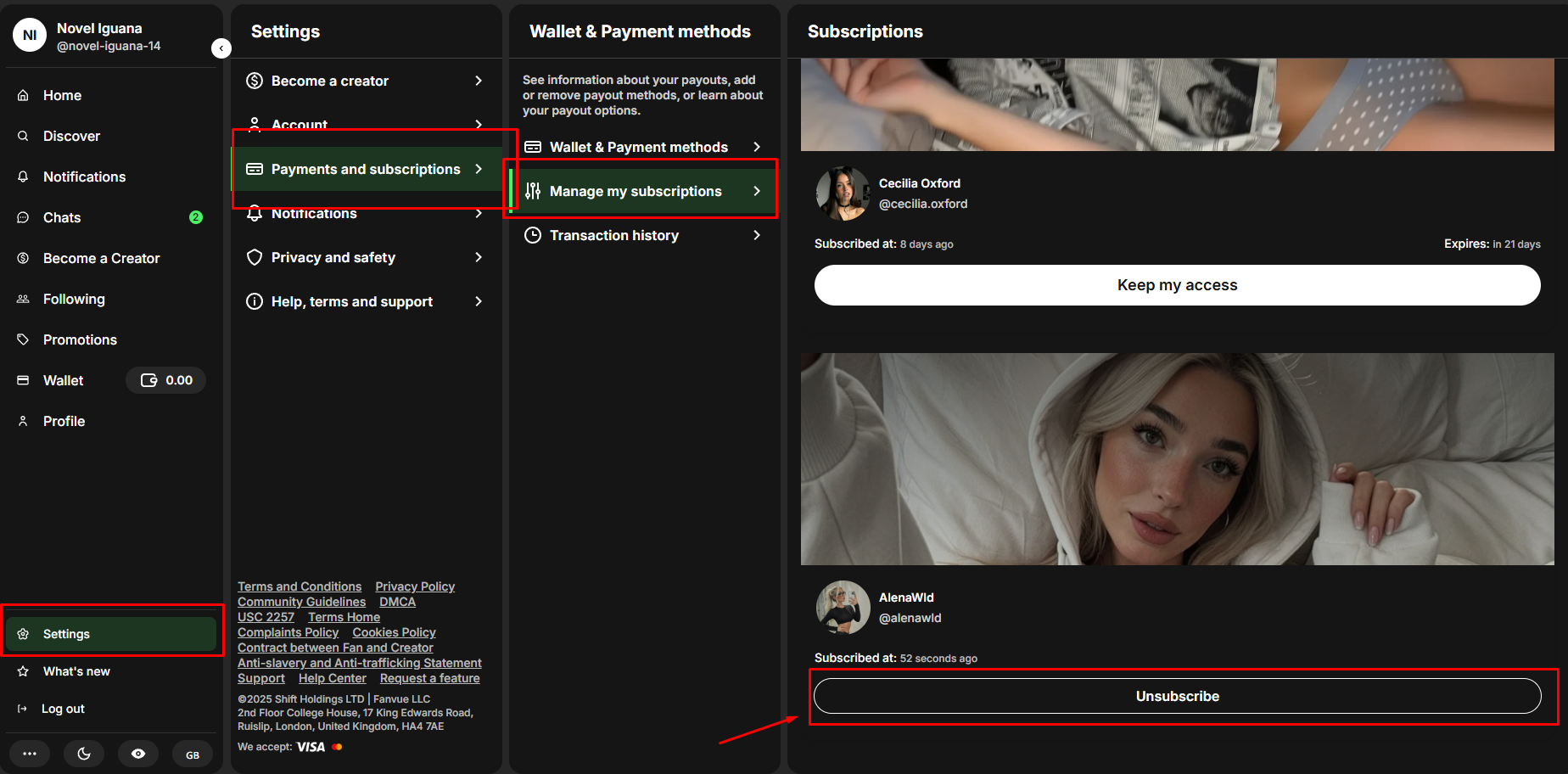Toggle dark mode with moon icon
Image resolution: width=1568 pixels, height=774 pixels.
coord(84,754)
